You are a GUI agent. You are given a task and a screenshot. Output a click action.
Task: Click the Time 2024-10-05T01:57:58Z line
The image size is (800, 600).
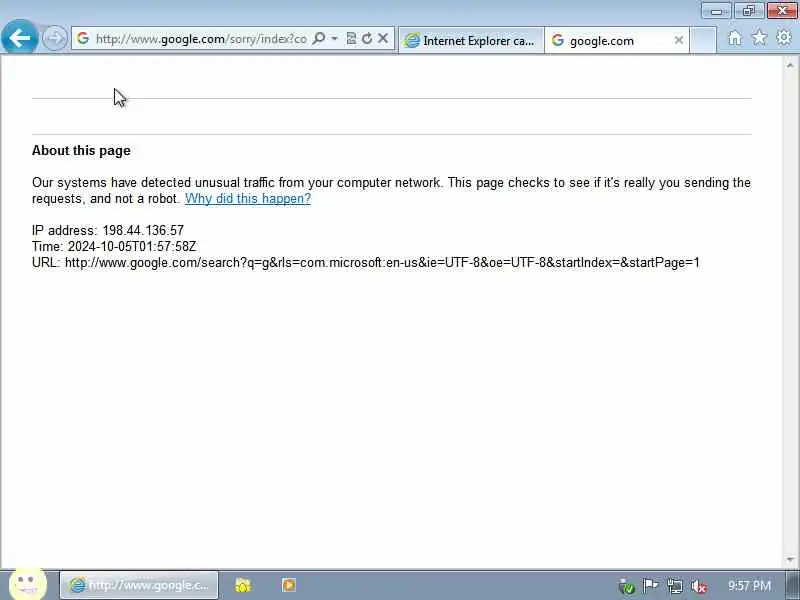tap(114, 246)
